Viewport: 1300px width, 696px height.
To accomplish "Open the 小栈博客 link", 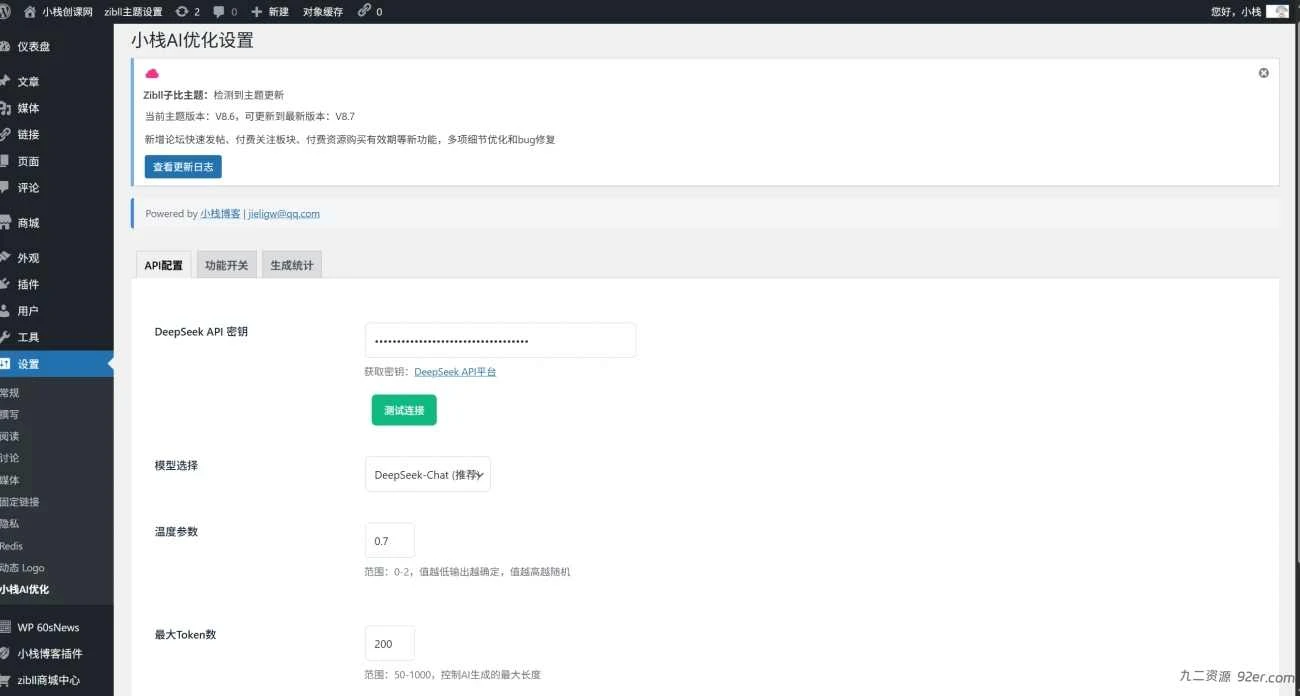I will (221, 214).
